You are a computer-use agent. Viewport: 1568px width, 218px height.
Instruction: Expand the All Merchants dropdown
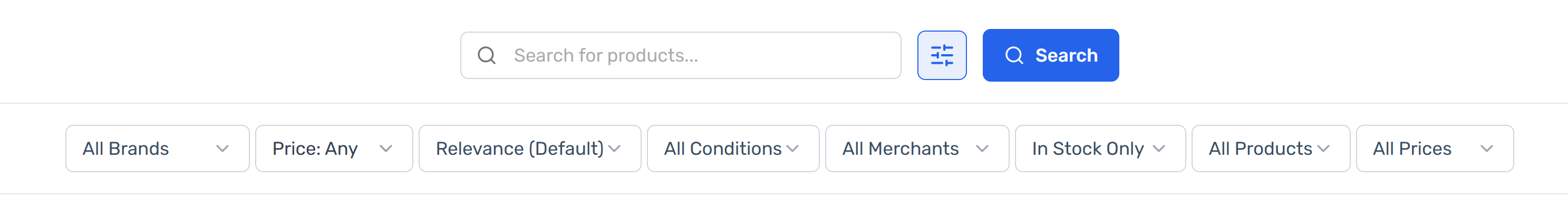coord(917,149)
